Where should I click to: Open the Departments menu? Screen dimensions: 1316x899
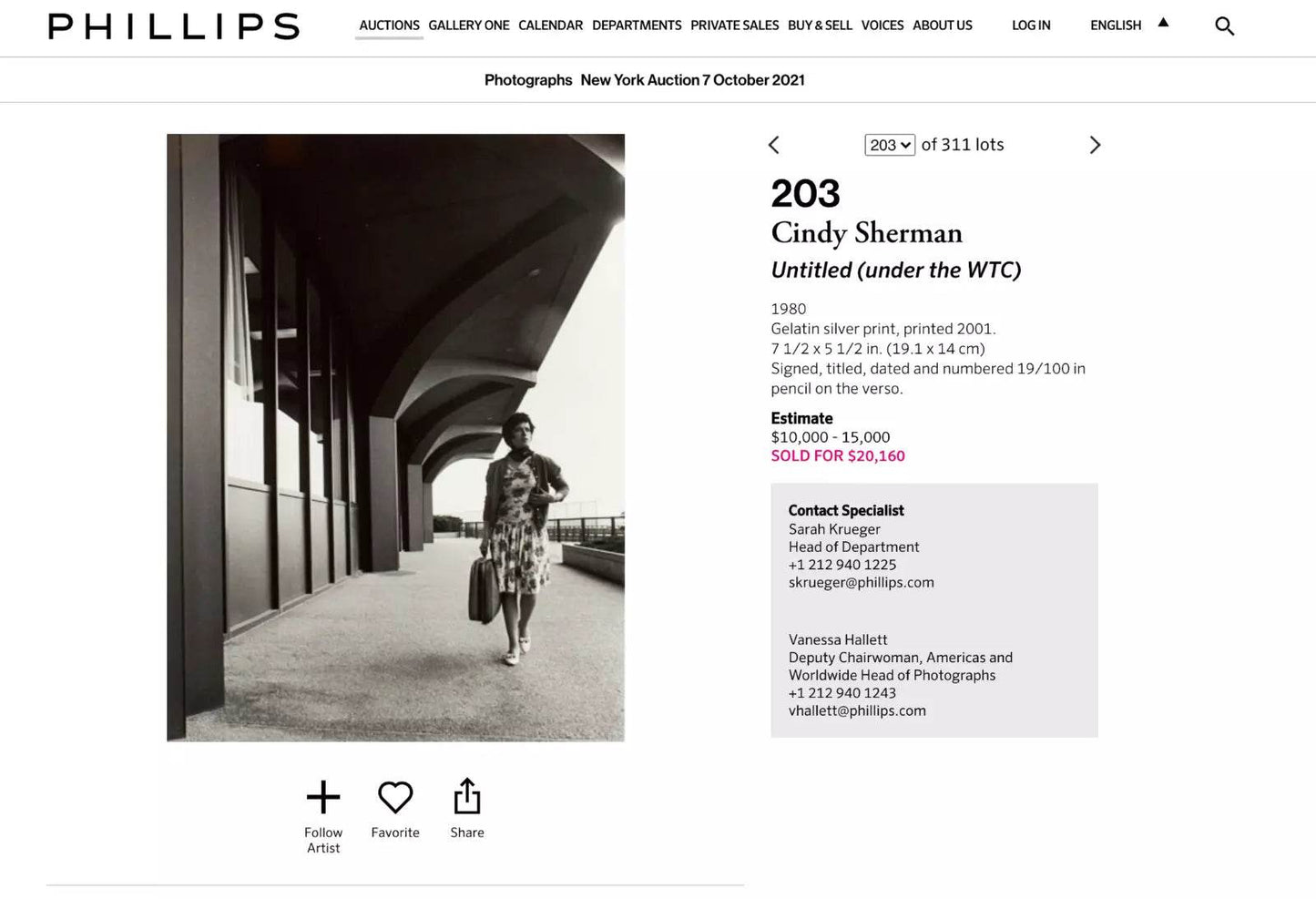tap(636, 26)
